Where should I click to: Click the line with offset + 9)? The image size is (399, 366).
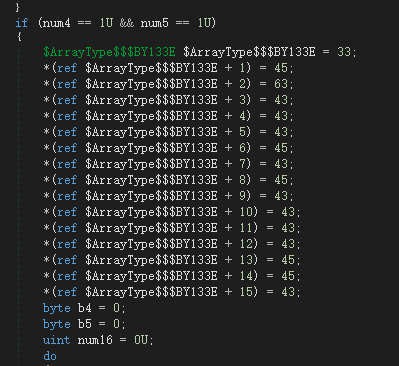[168, 196]
